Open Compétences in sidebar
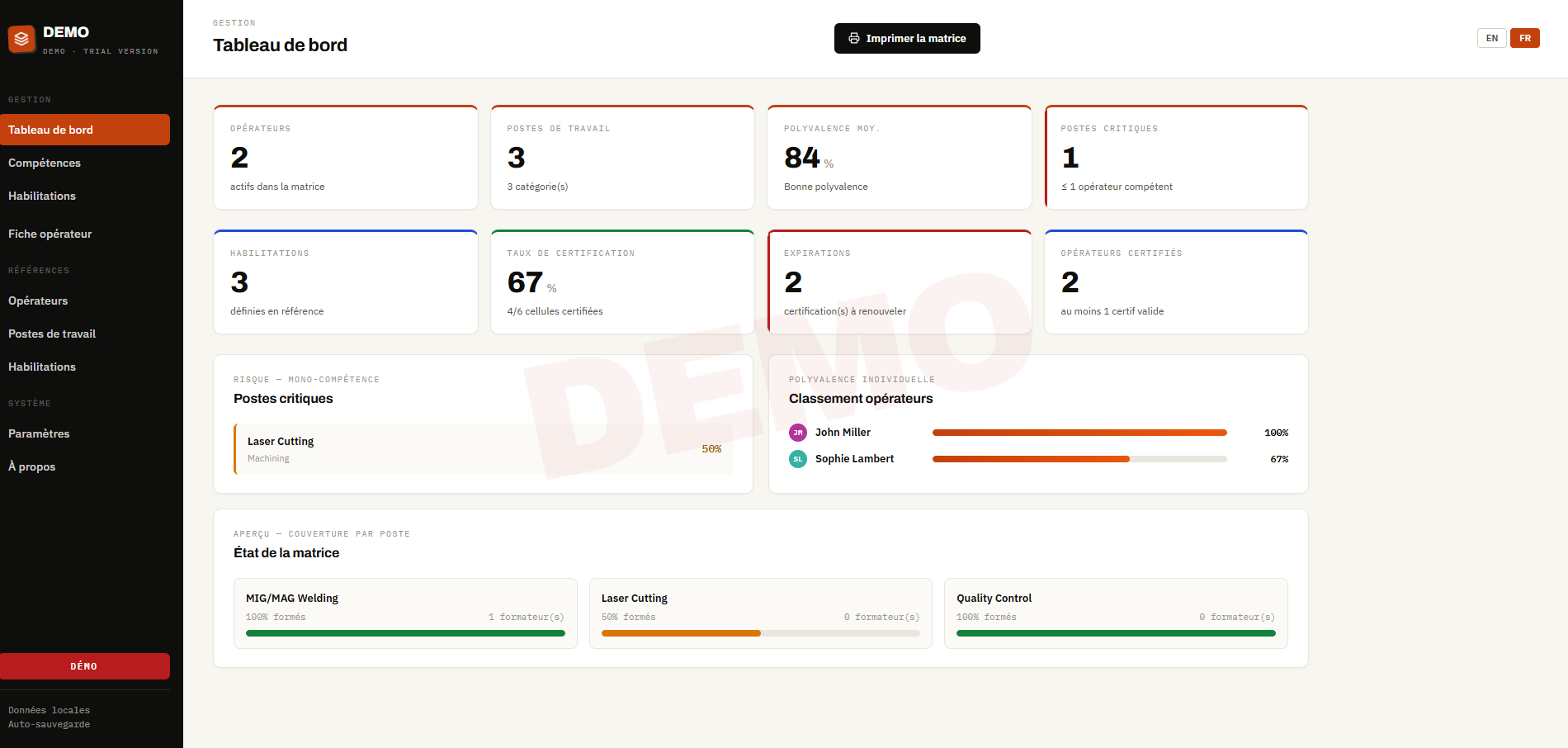Image resolution: width=1568 pixels, height=748 pixels. pyautogui.click(x=85, y=163)
